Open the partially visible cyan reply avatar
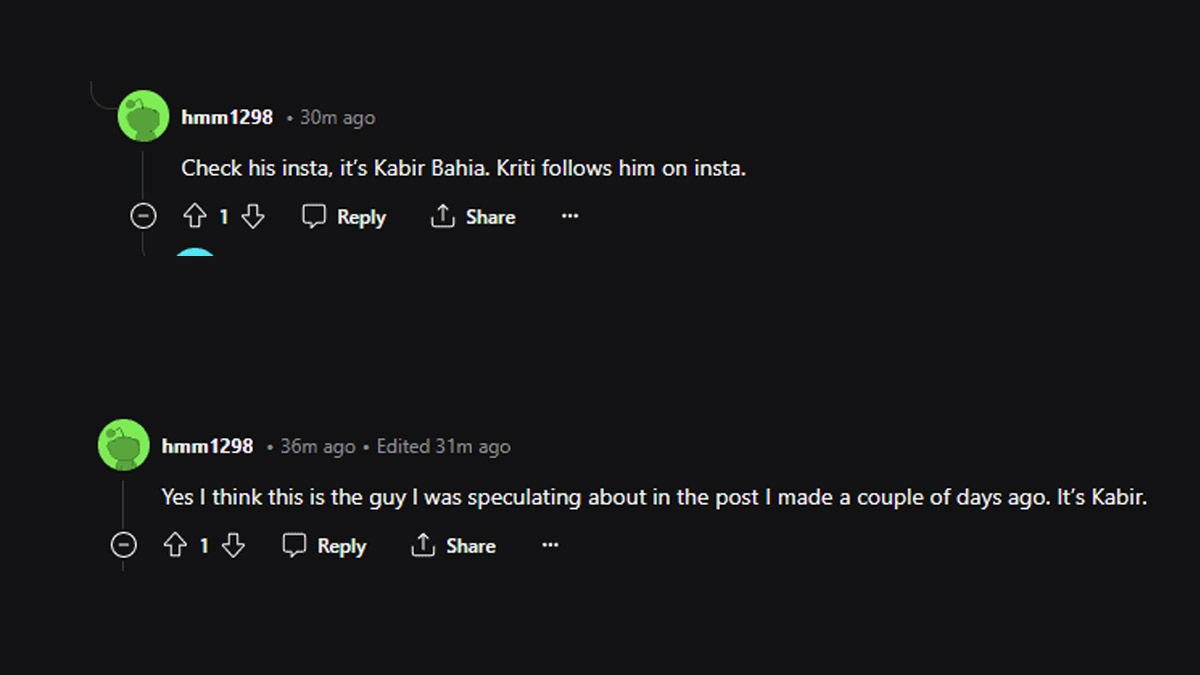Screen dimensions: 1200x675 tap(195, 252)
